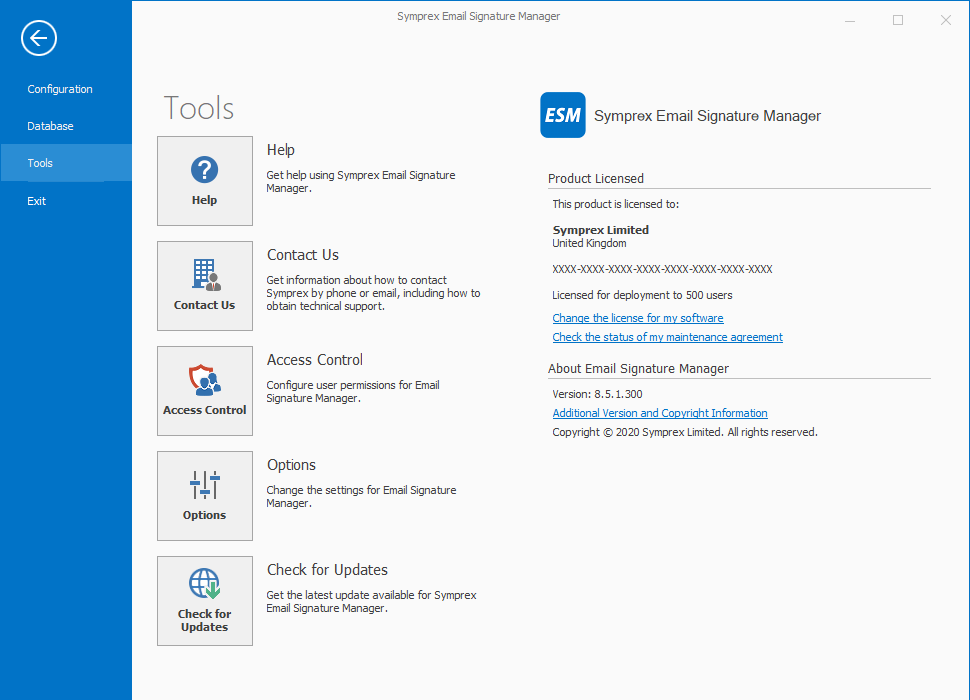
Task: Open 'Check the status of my maintenance agreement'
Action: 667,337
